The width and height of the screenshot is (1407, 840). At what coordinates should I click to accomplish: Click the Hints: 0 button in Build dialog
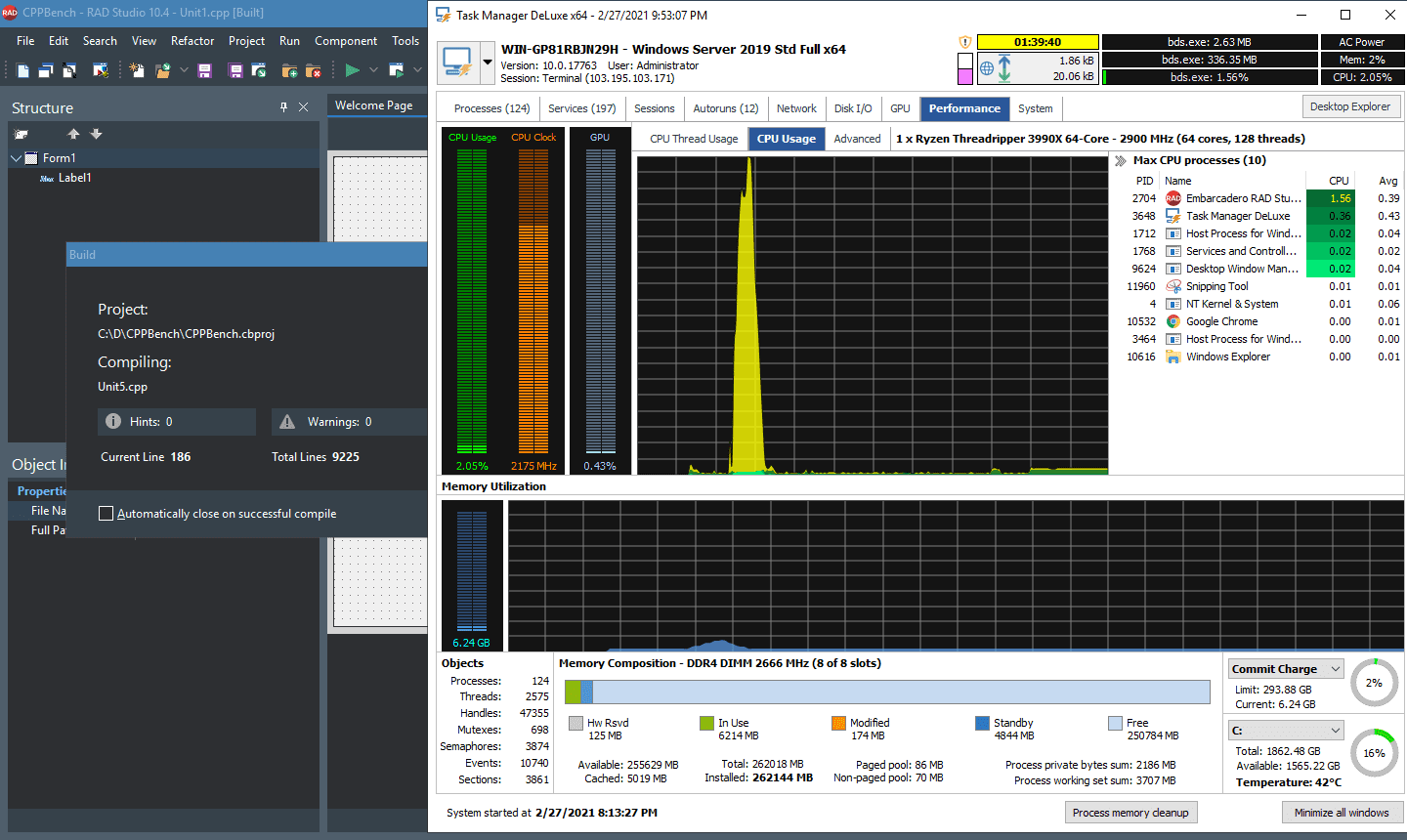coord(177,422)
